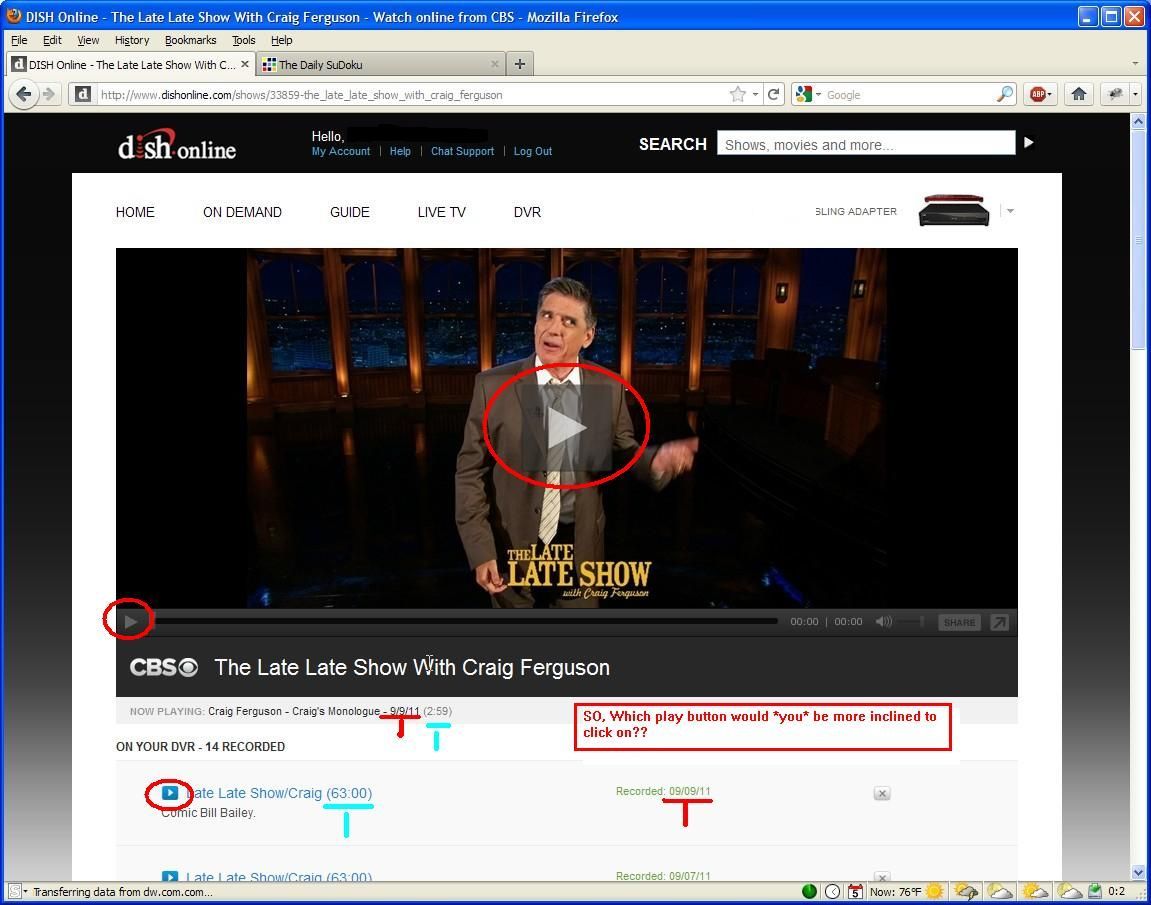Screen dimensions: 1151x905
Task: Submit search with the arrow next to search box
Action: (x=1029, y=142)
